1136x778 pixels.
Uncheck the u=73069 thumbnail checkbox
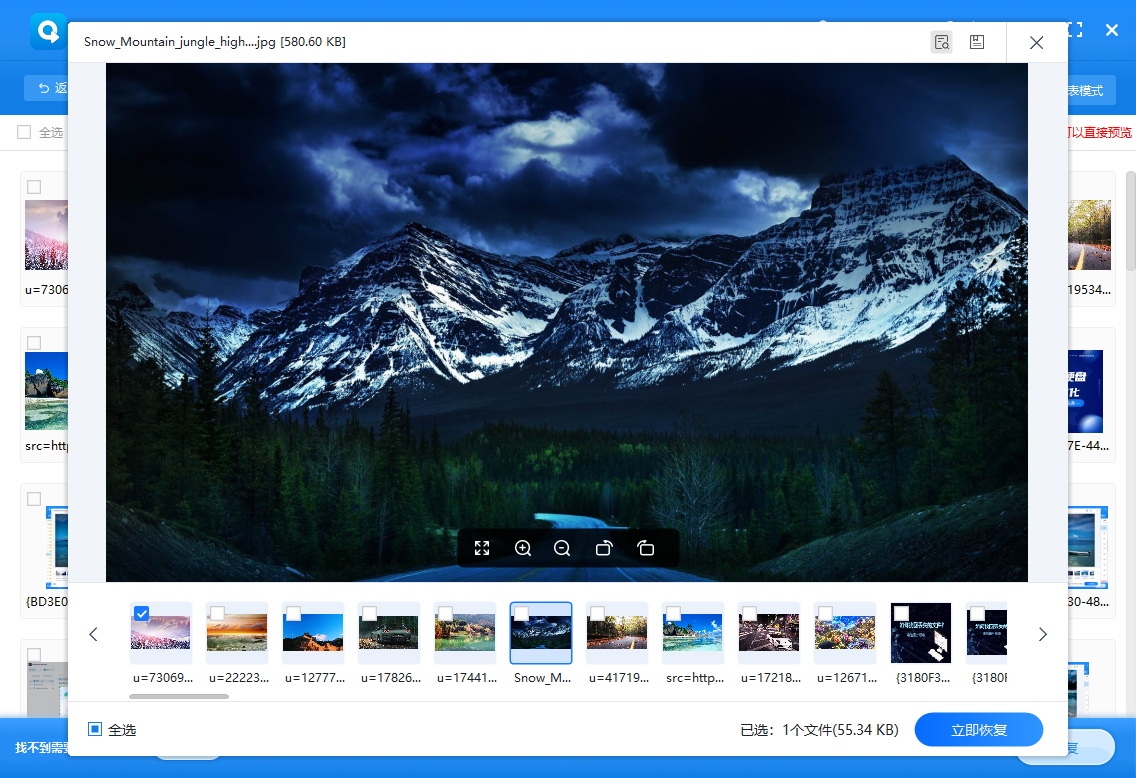[x=141, y=614]
